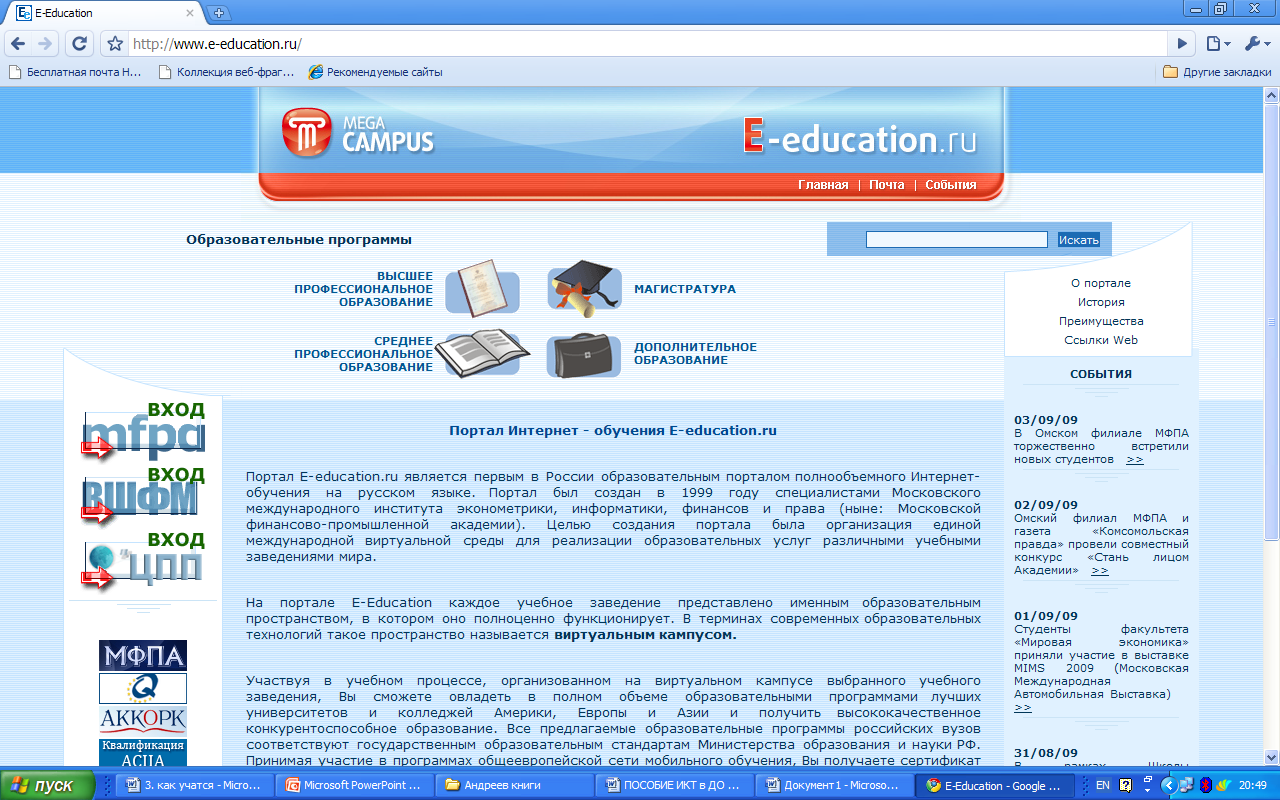Click the Квалификация ACCA logo badge

[143, 753]
